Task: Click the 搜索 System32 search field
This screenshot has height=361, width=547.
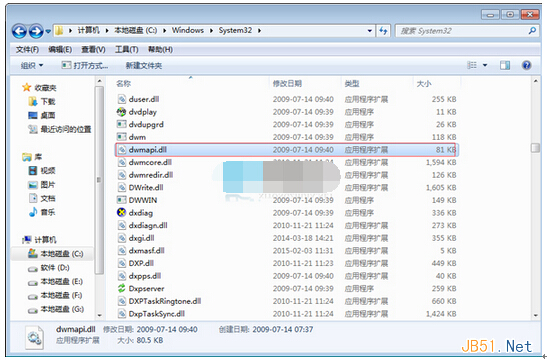Action: [x=462, y=31]
